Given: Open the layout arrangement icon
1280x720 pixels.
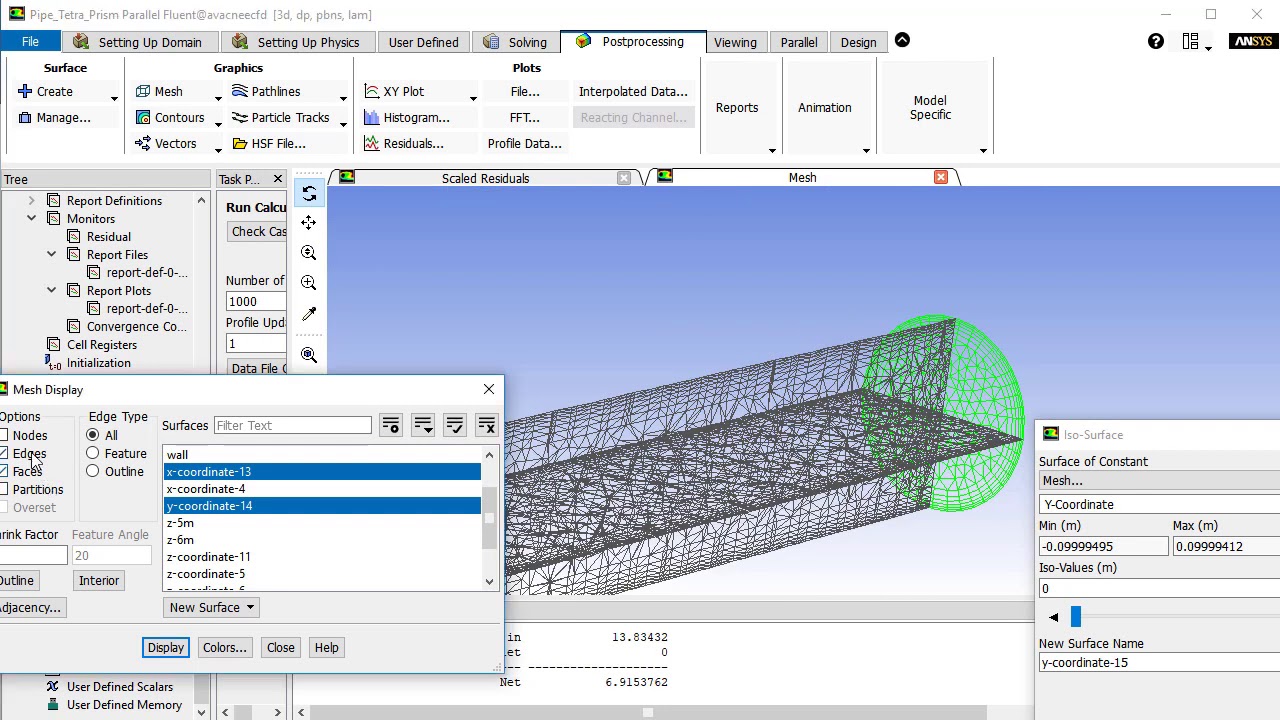Looking at the screenshot, I should click(1190, 41).
